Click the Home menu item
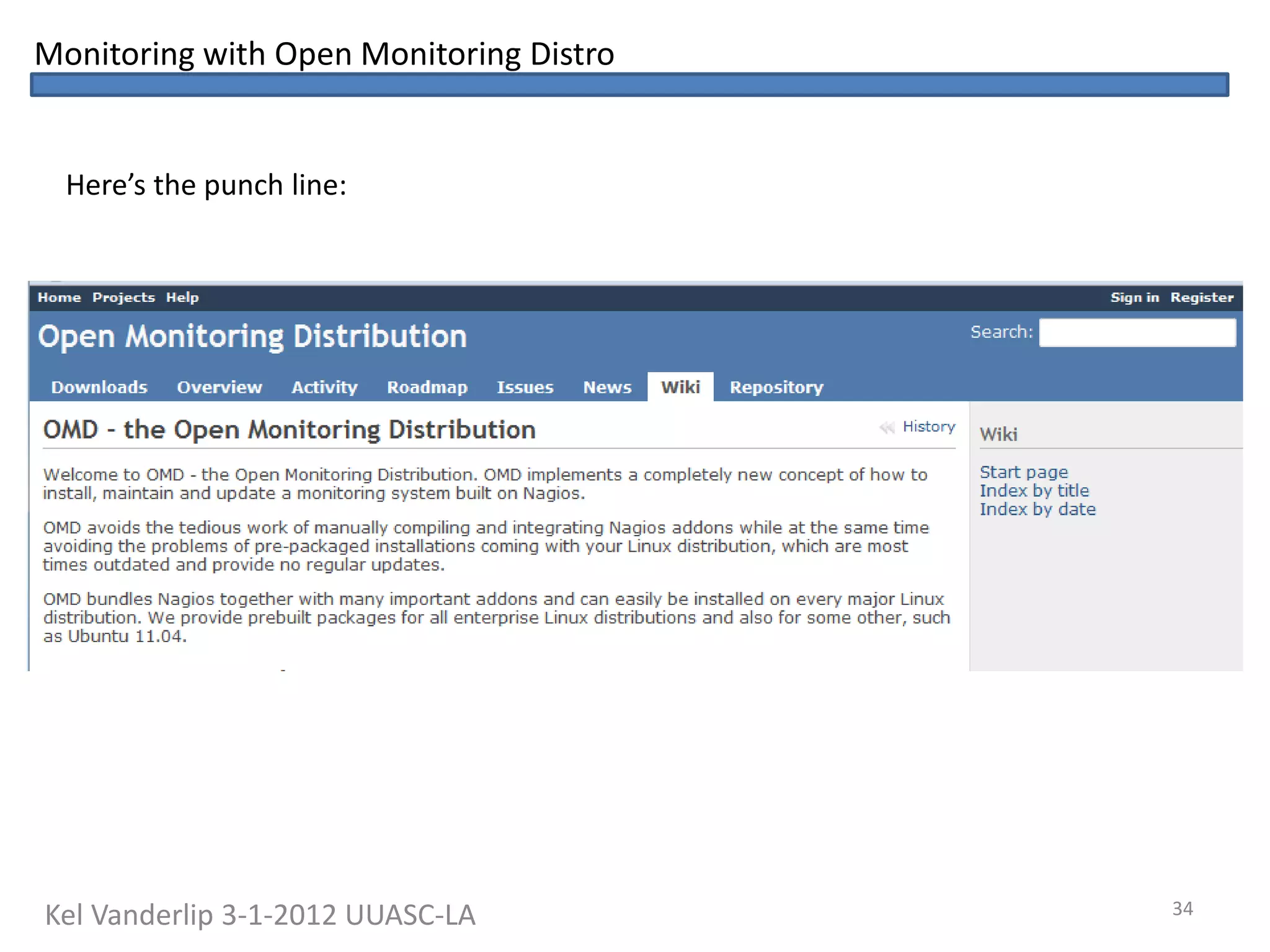 [59, 297]
